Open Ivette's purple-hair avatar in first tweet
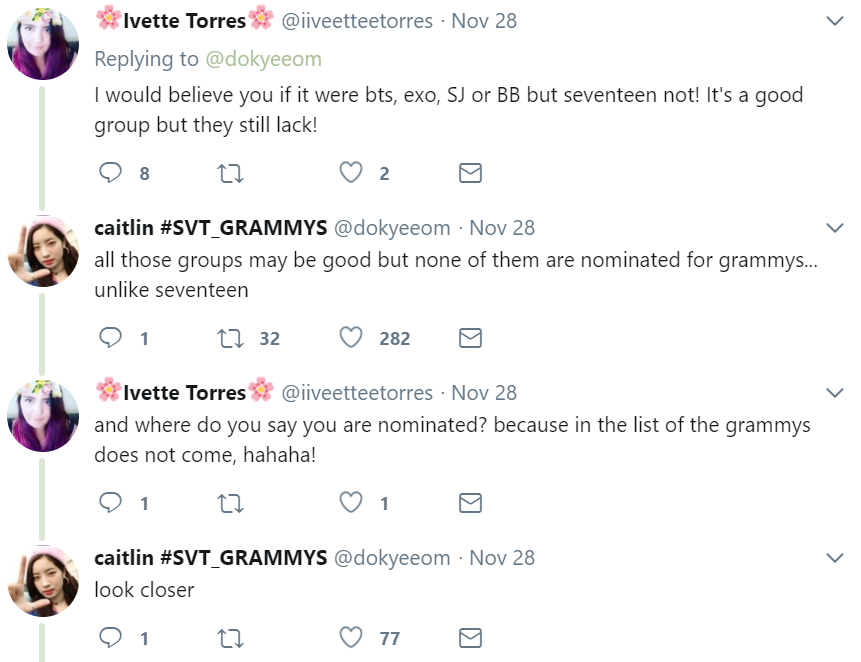The image size is (861, 662). coord(43,43)
